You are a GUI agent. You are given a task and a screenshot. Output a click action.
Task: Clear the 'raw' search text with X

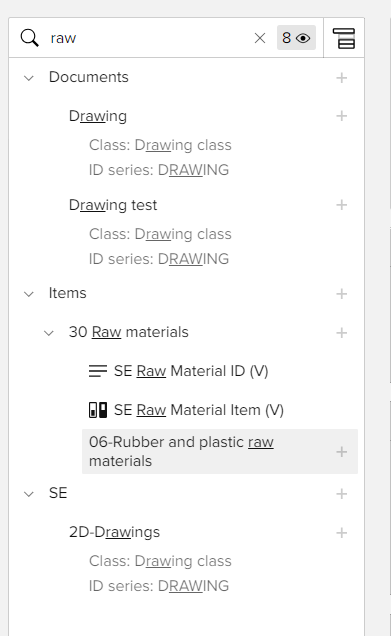pos(260,38)
